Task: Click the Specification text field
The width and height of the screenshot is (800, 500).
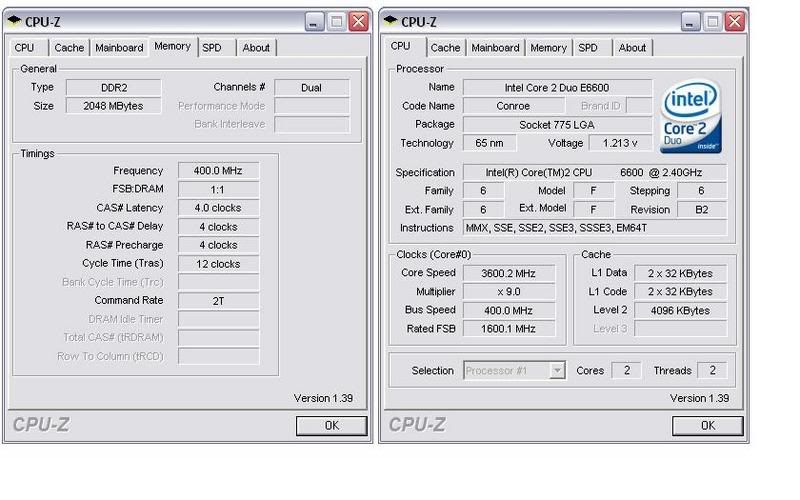Action: pos(595,172)
